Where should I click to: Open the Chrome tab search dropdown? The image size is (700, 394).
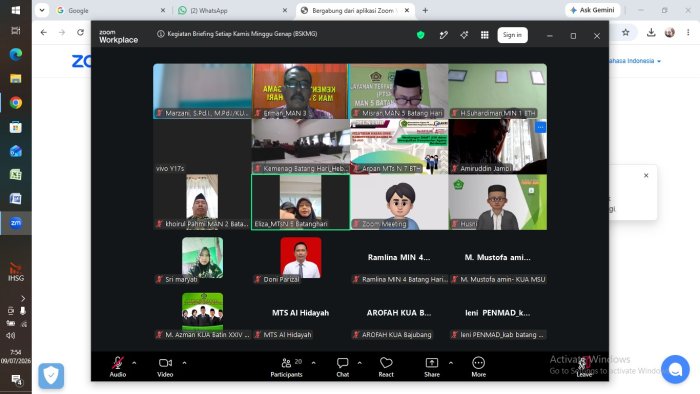click(x=42, y=10)
